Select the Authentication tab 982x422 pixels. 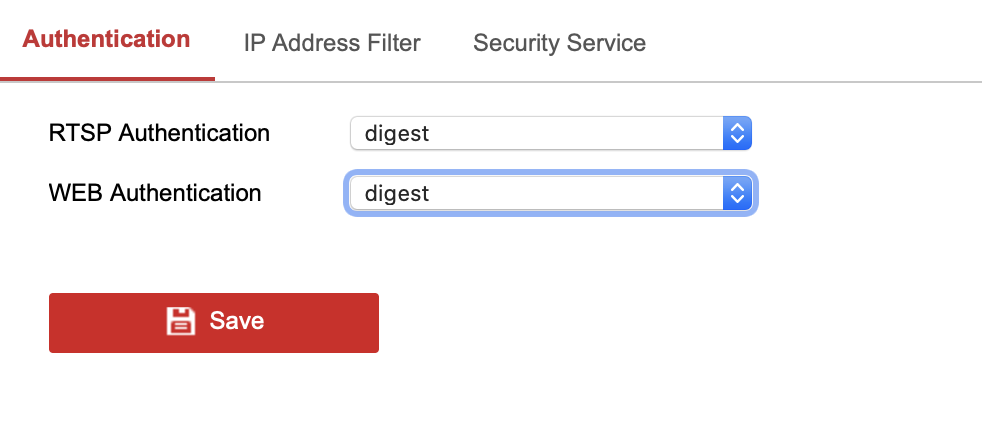106,40
